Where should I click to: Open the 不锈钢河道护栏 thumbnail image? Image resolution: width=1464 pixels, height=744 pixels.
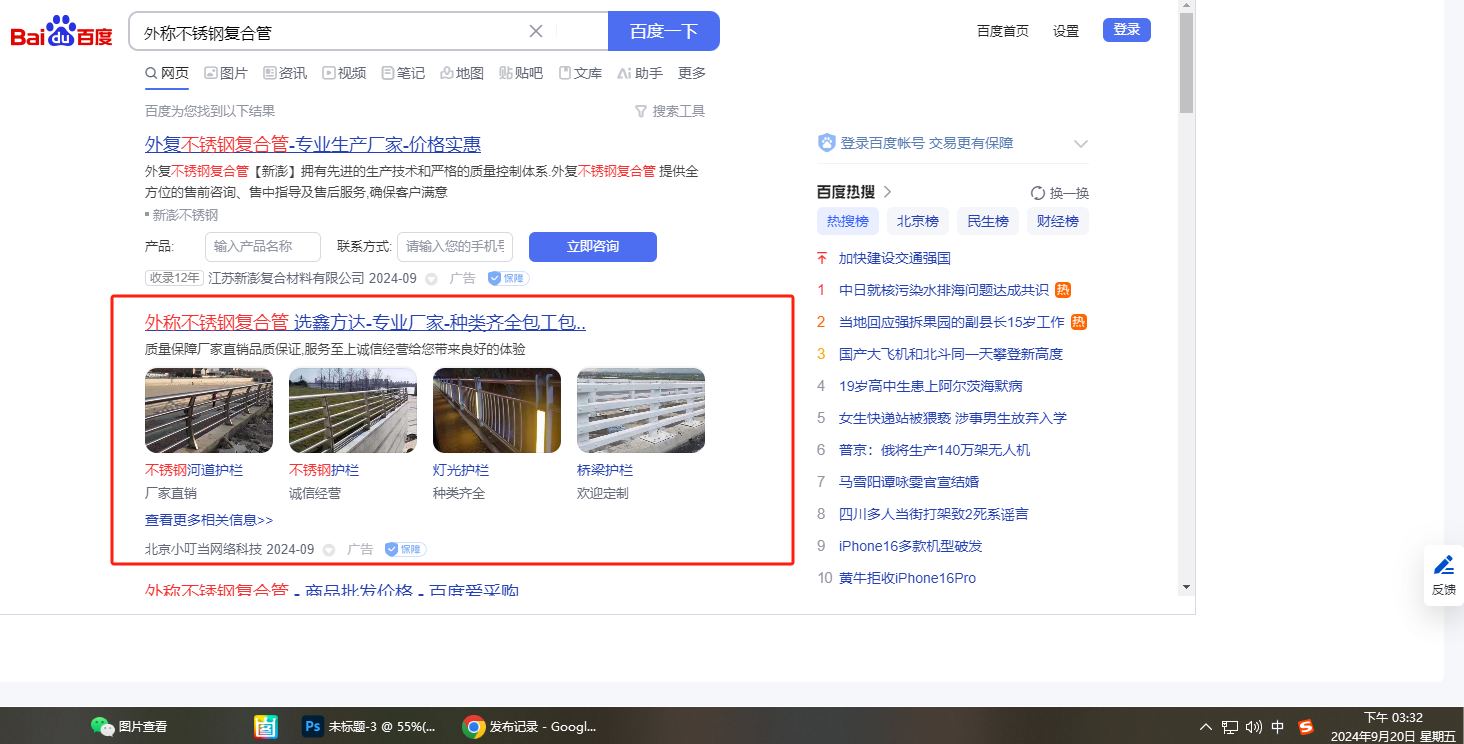click(209, 411)
